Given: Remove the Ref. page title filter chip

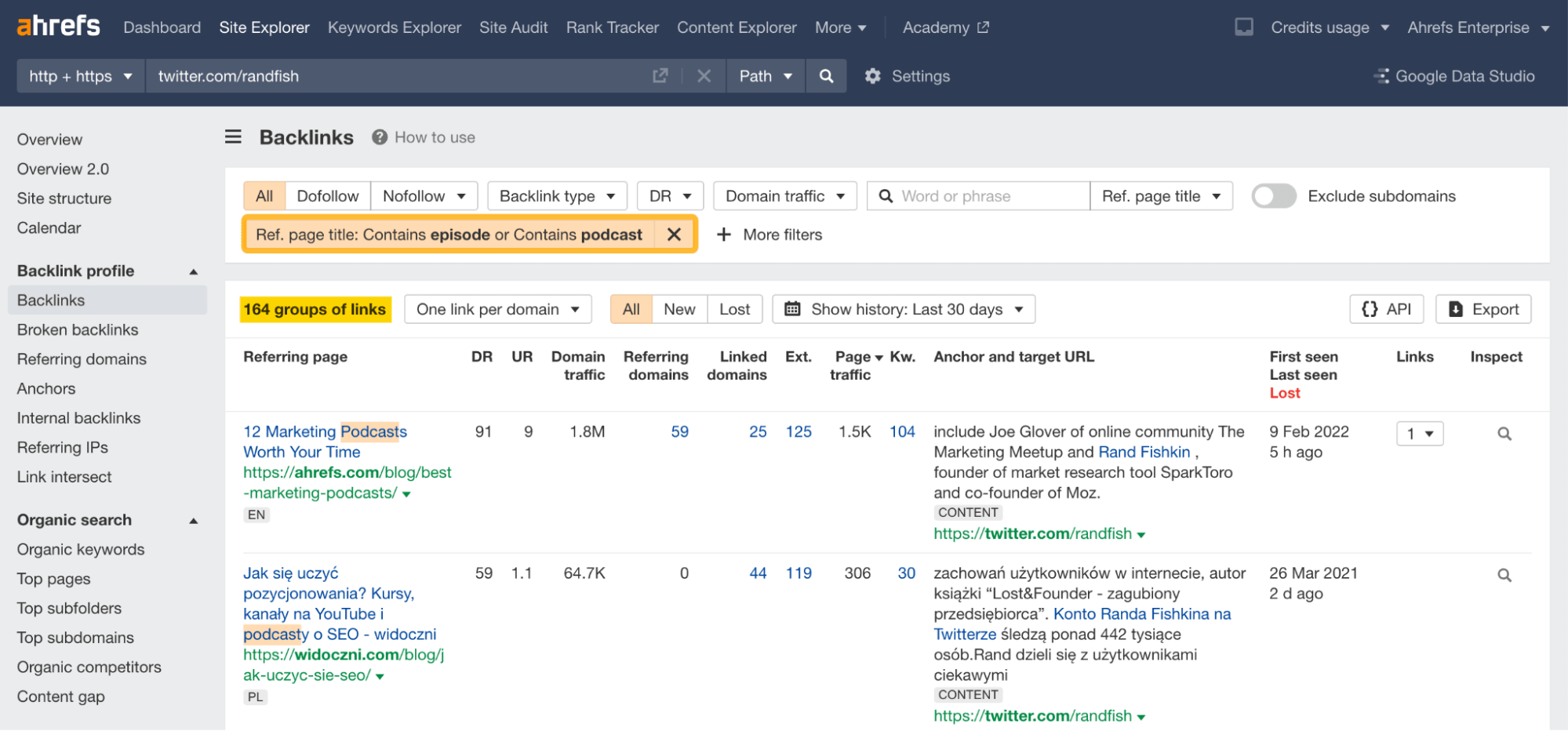Looking at the screenshot, I should (x=673, y=234).
